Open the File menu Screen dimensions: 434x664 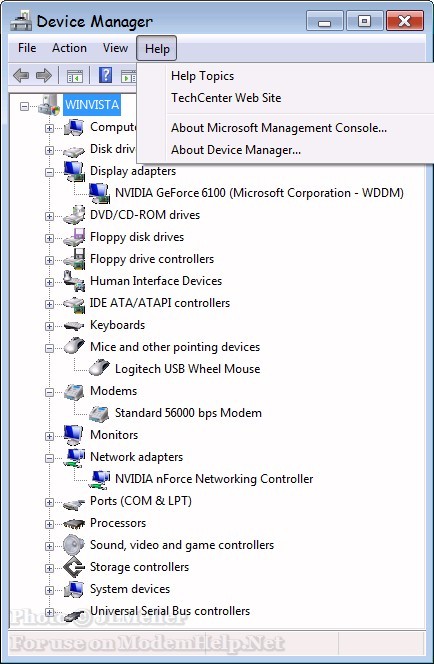click(27, 48)
